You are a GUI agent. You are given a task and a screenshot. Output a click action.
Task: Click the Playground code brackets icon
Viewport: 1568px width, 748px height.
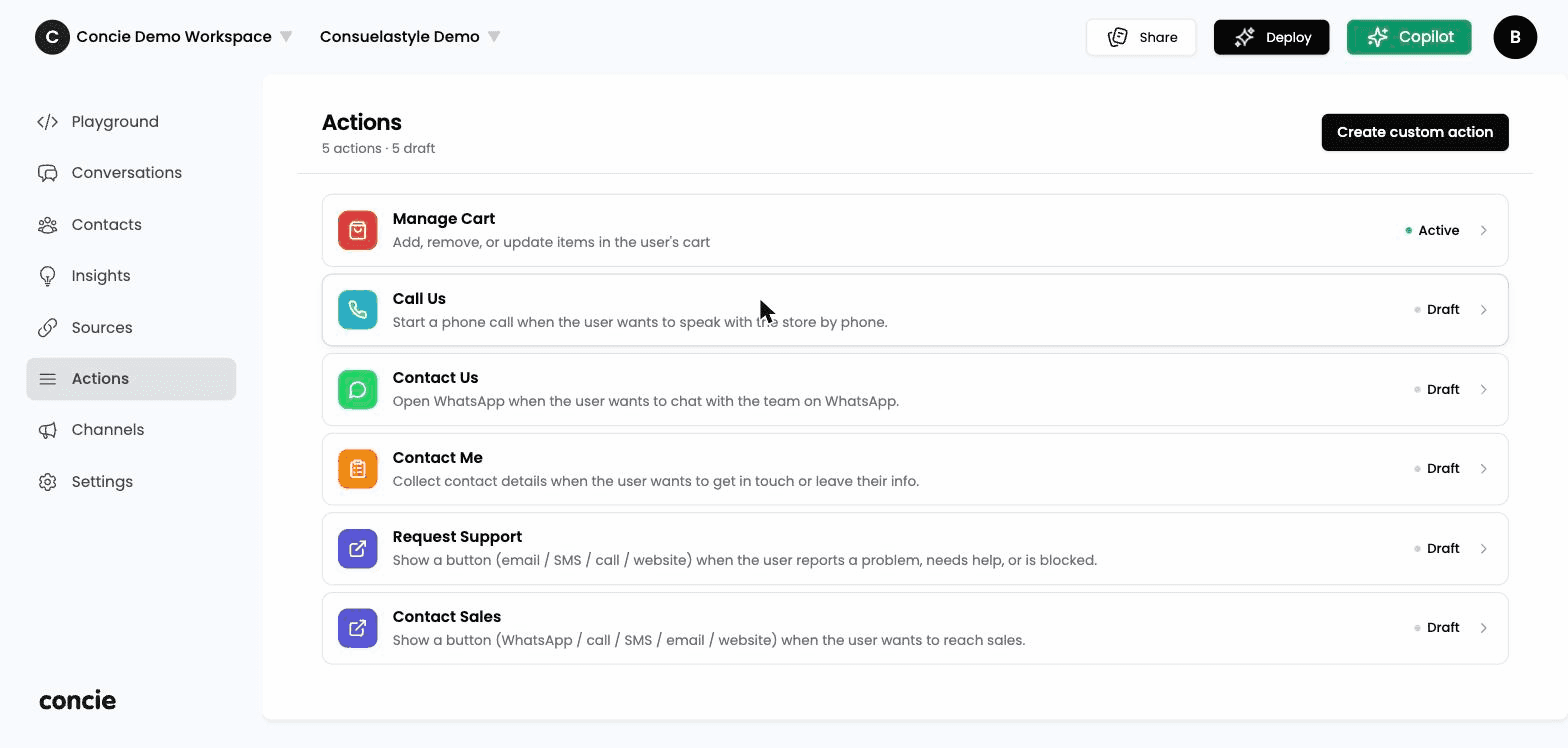coord(47,122)
